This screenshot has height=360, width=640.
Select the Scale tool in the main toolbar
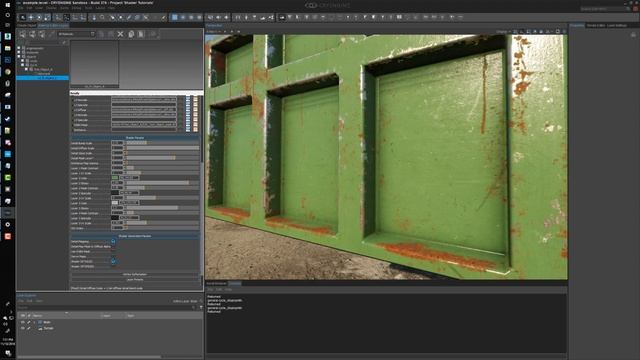pos(47,17)
